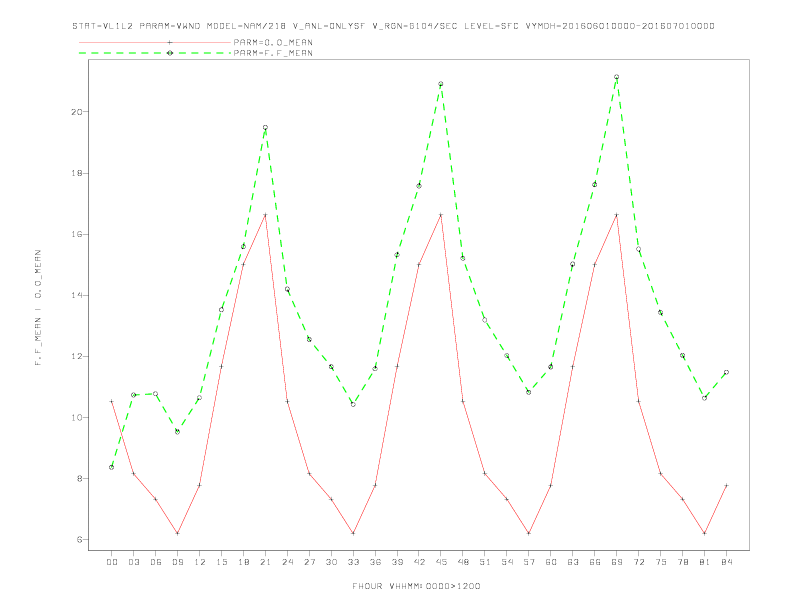Image resolution: width=792 pixels, height=612 pixels.
Task: Click x-axis forecast hour label 69
Action: [617, 562]
